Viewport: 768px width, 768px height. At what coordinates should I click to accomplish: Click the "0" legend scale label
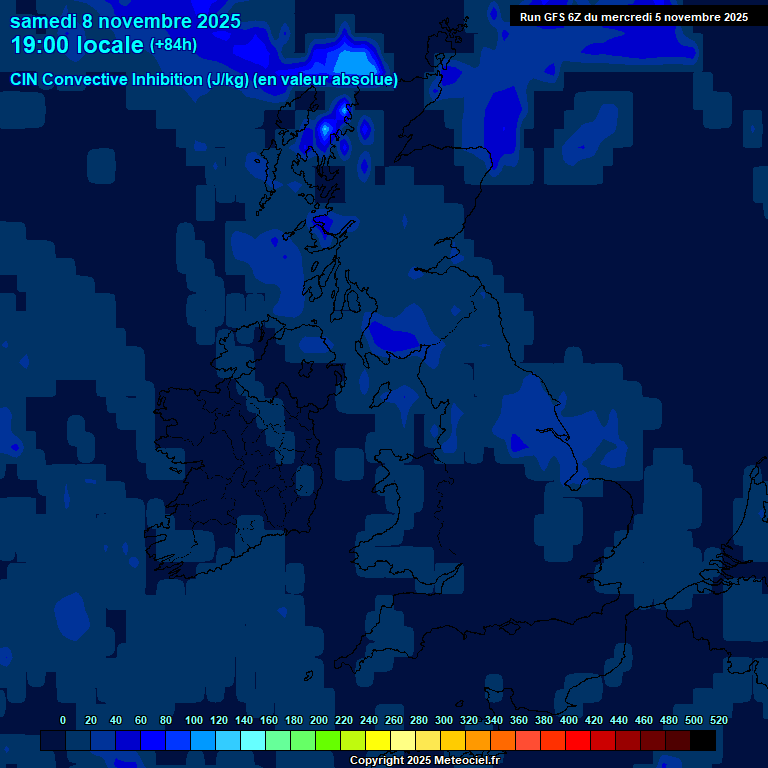tap(63, 720)
